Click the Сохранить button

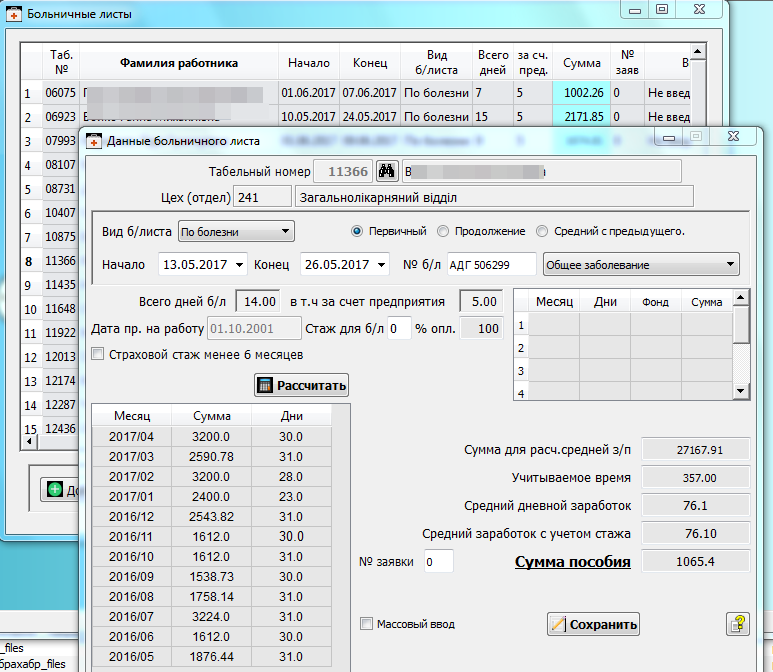(x=594, y=624)
